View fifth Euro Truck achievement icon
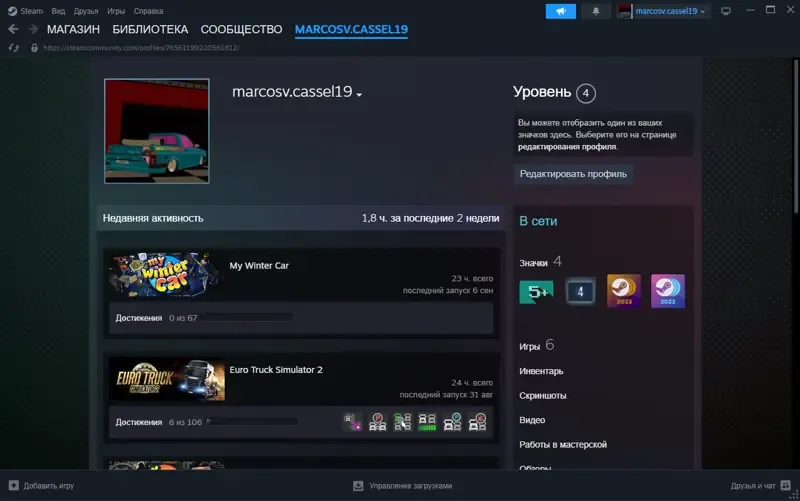This screenshot has width=800, height=501. (453, 422)
